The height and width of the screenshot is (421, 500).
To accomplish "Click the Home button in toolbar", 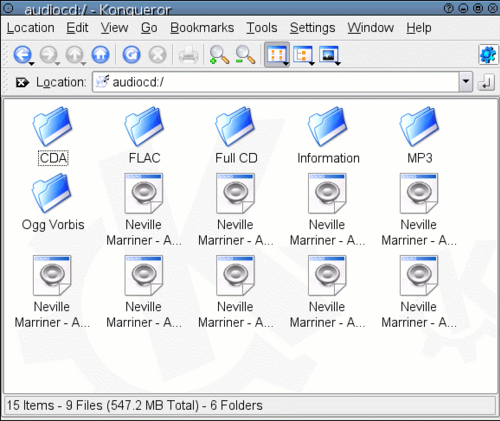I will pos(100,55).
